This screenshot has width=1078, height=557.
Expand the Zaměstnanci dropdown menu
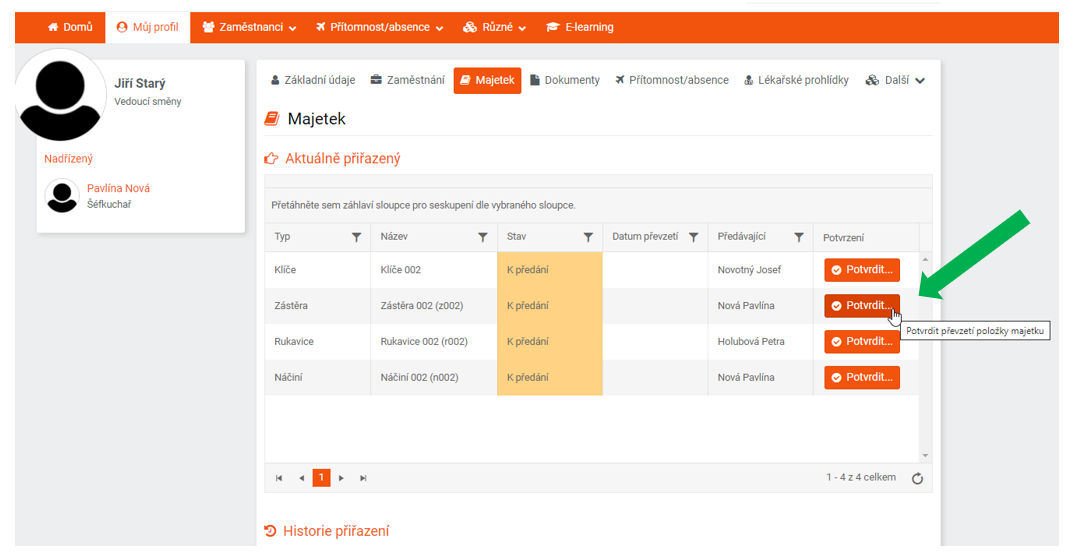tap(249, 28)
